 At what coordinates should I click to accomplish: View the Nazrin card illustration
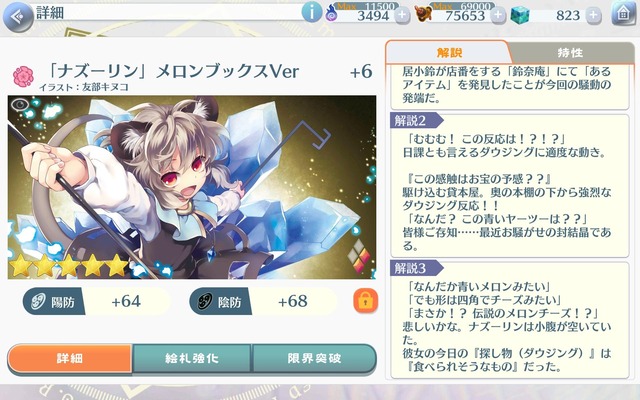[192, 187]
